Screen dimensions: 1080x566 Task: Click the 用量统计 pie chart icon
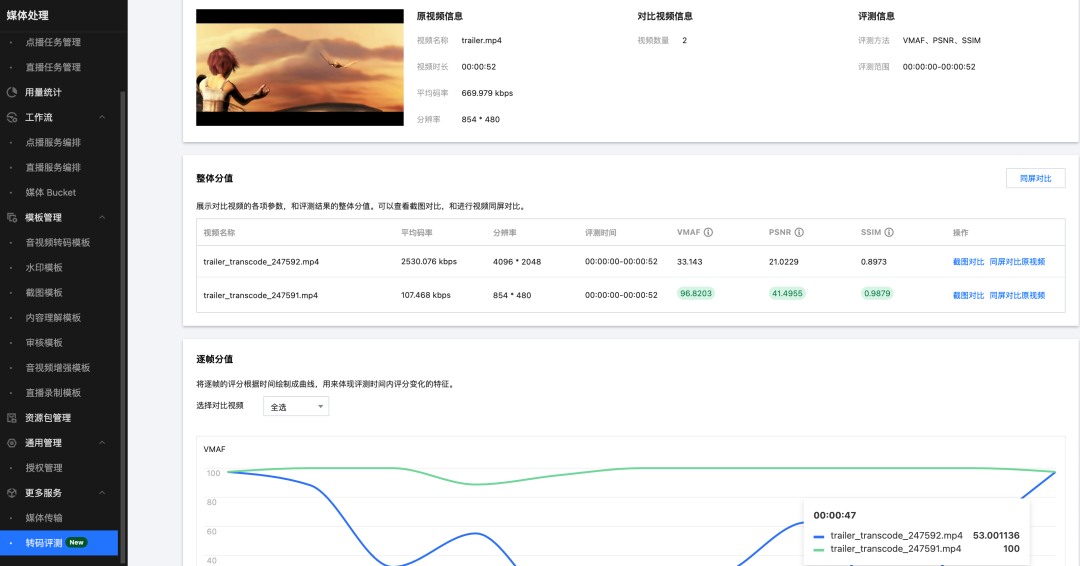click(12, 92)
